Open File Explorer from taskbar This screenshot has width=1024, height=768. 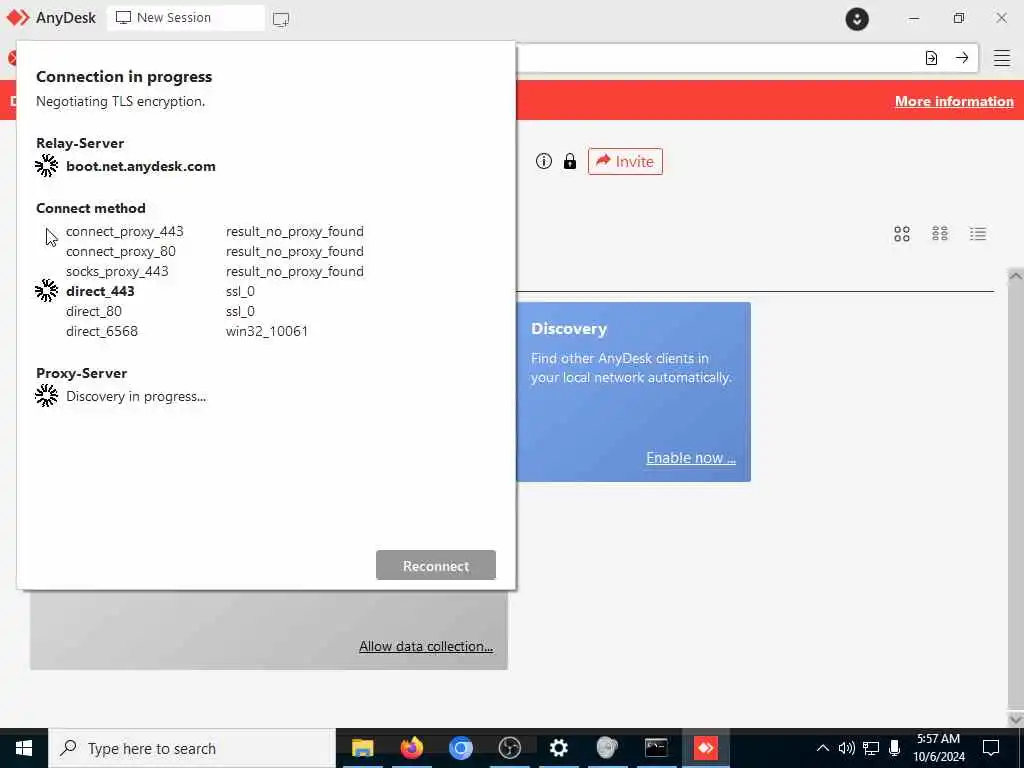362,748
